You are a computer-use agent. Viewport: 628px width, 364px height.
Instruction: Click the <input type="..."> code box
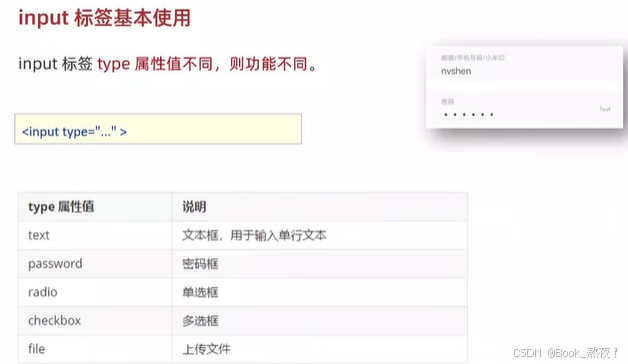(x=158, y=129)
